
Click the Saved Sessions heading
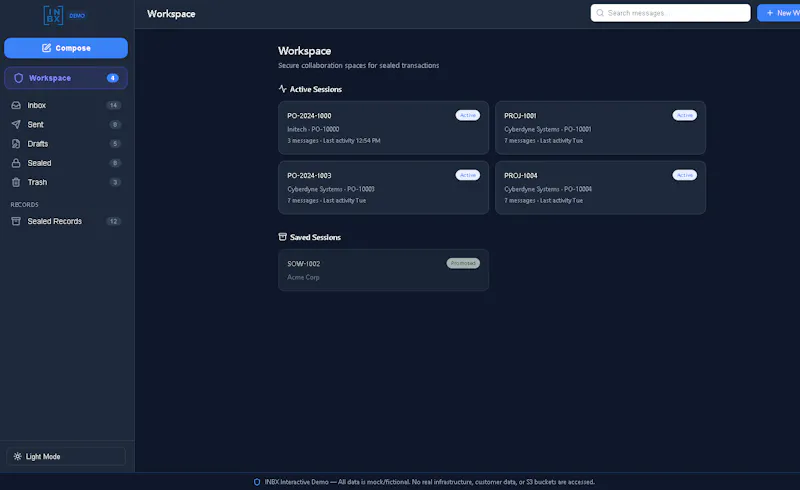tap(315, 237)
